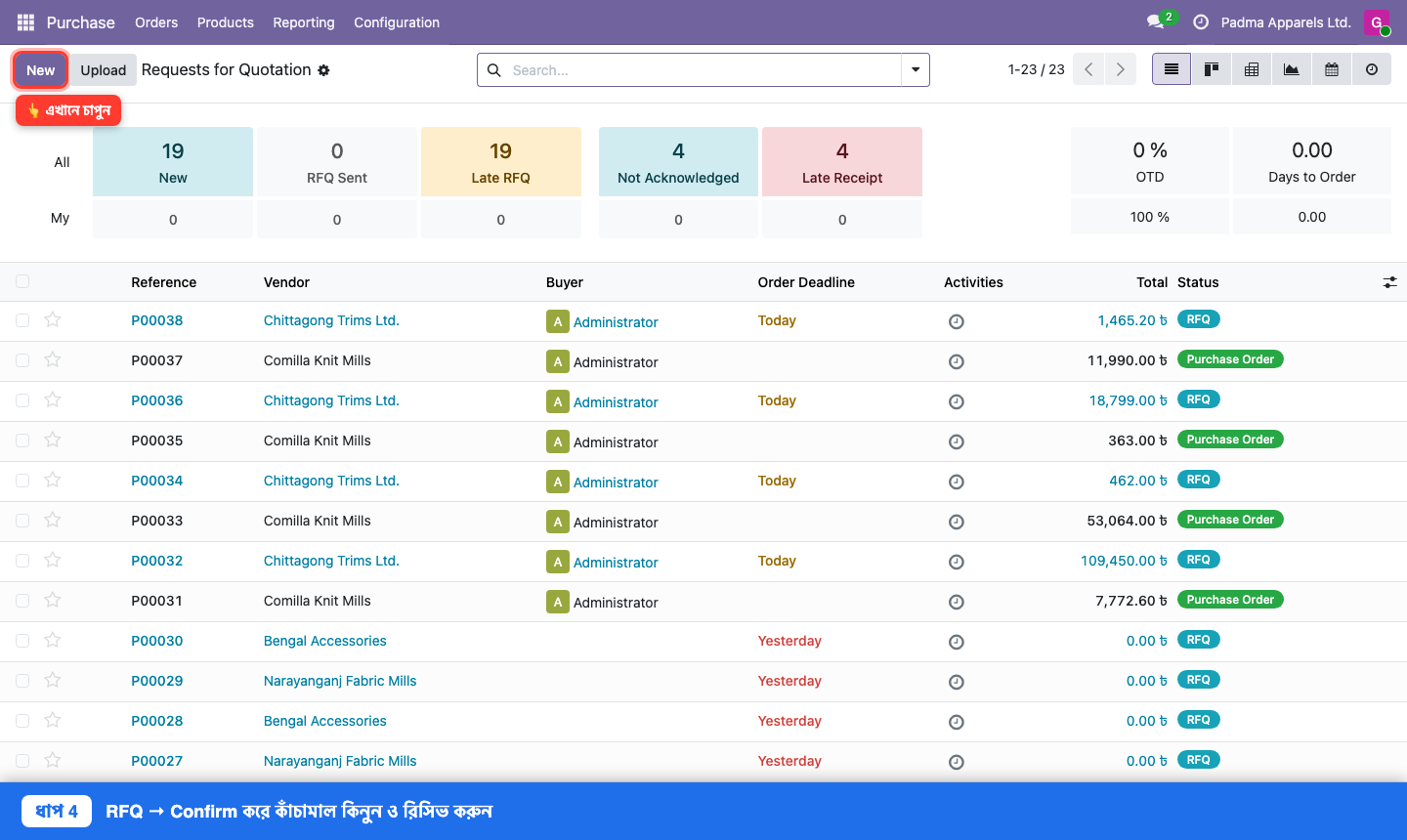The height and width of the screenshot is (840, 1407).
Task: Switch to Kanban view
Action: 1212,69
